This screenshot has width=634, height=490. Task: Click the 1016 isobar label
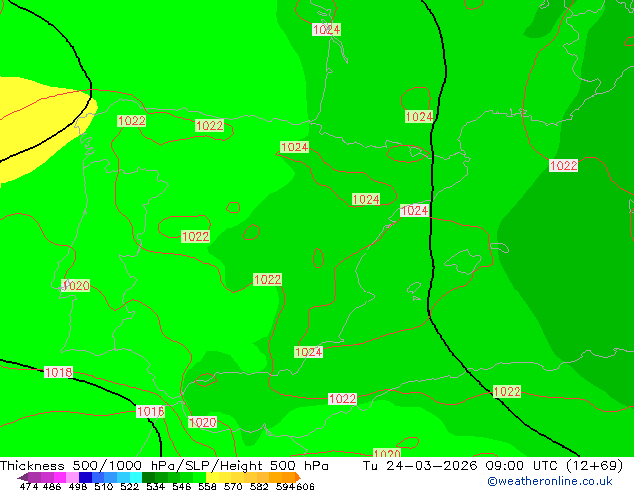150,412
